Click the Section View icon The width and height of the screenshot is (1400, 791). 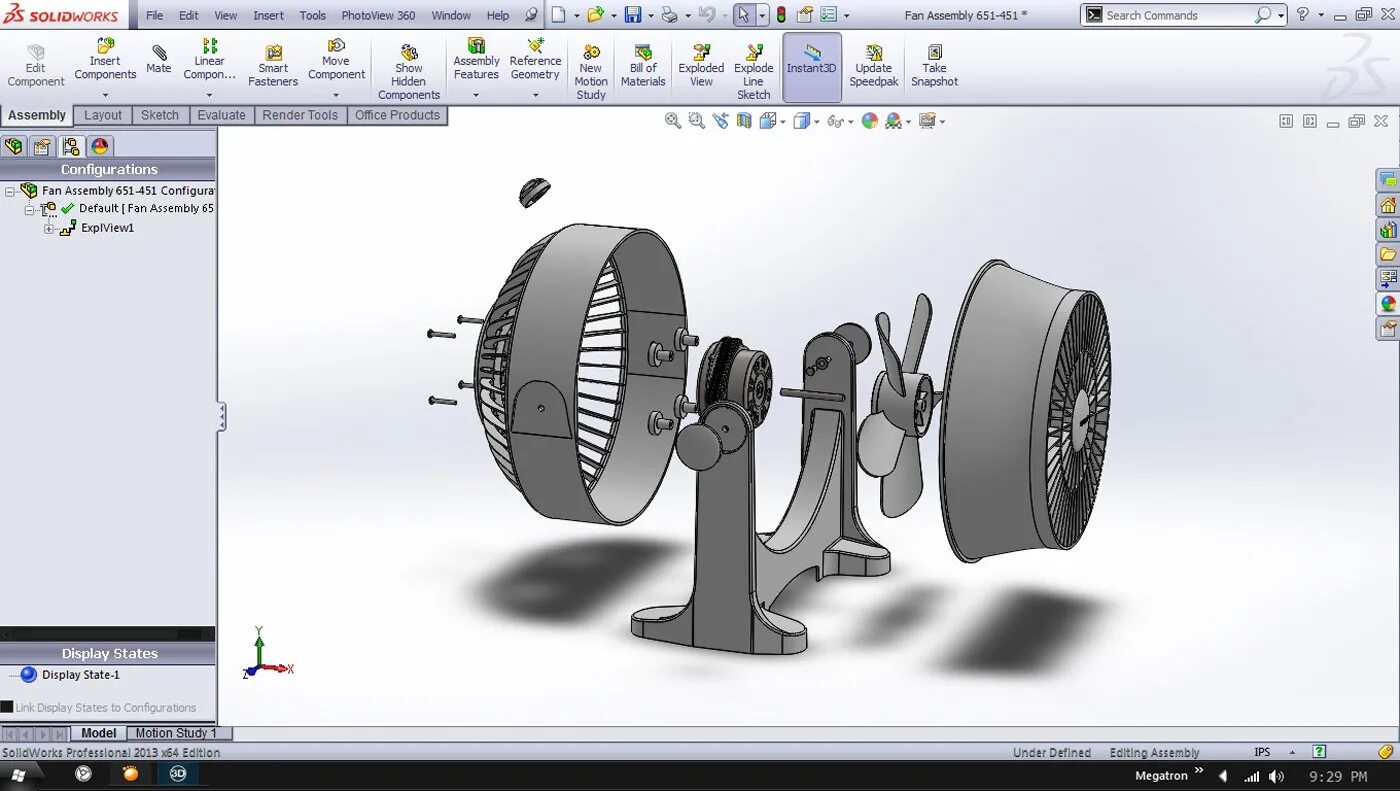click(x=744, y=121)
